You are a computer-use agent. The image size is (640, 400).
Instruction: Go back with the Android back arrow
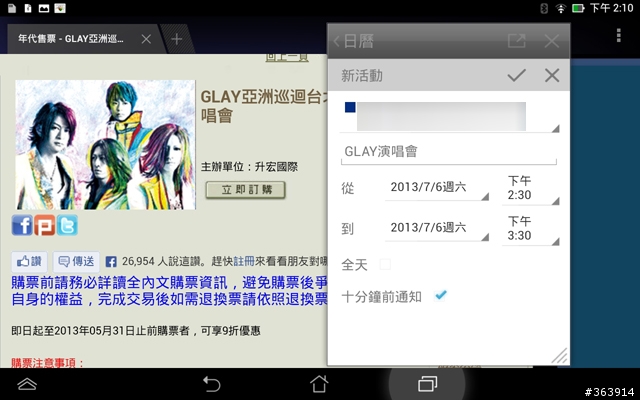click(x=212, y=384)
